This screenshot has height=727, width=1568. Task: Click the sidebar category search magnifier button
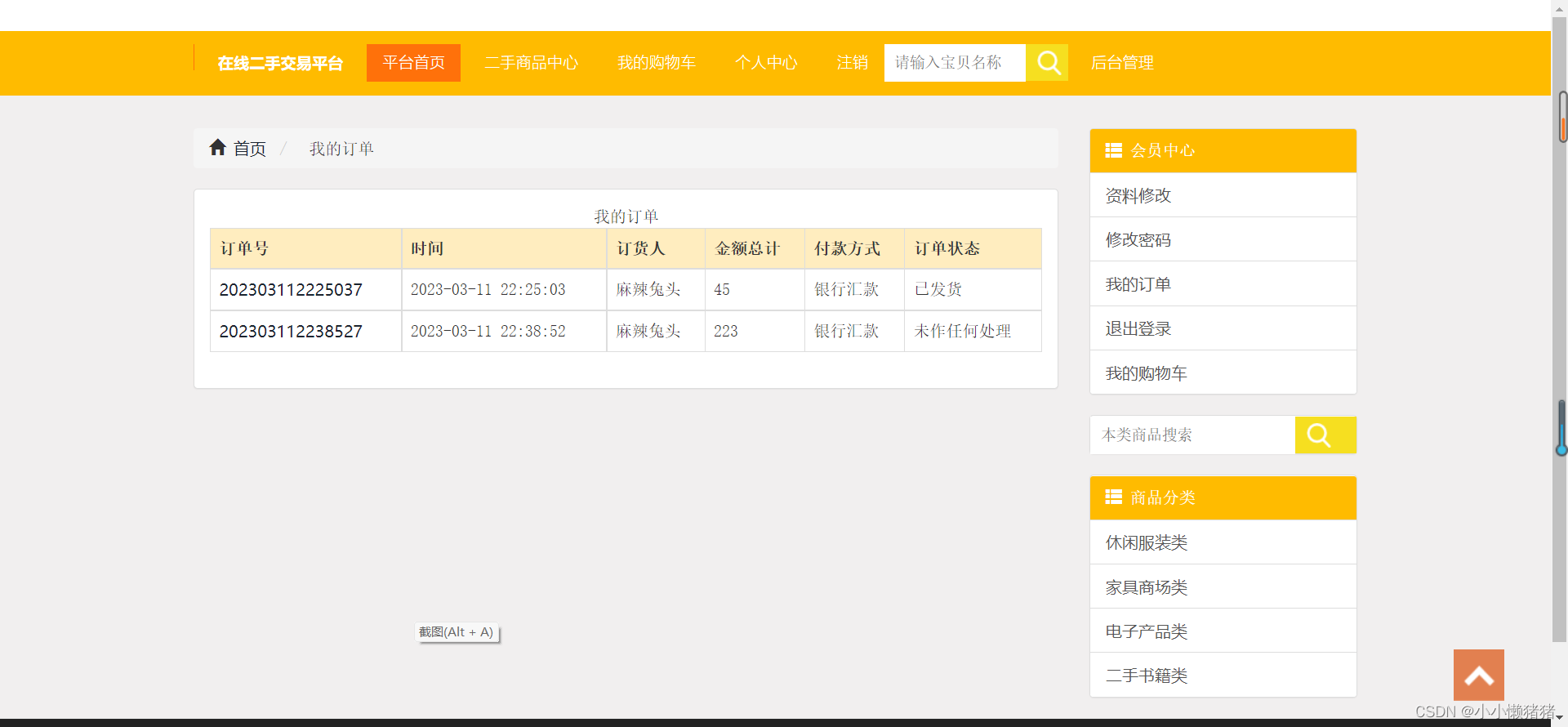[x=1325, y=435]
